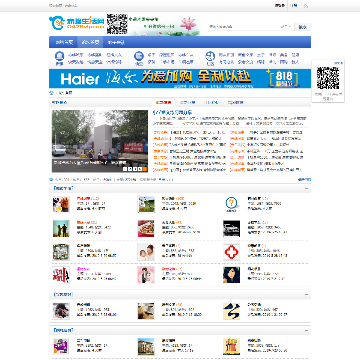Click inside the search input field

tap(243, 27)
